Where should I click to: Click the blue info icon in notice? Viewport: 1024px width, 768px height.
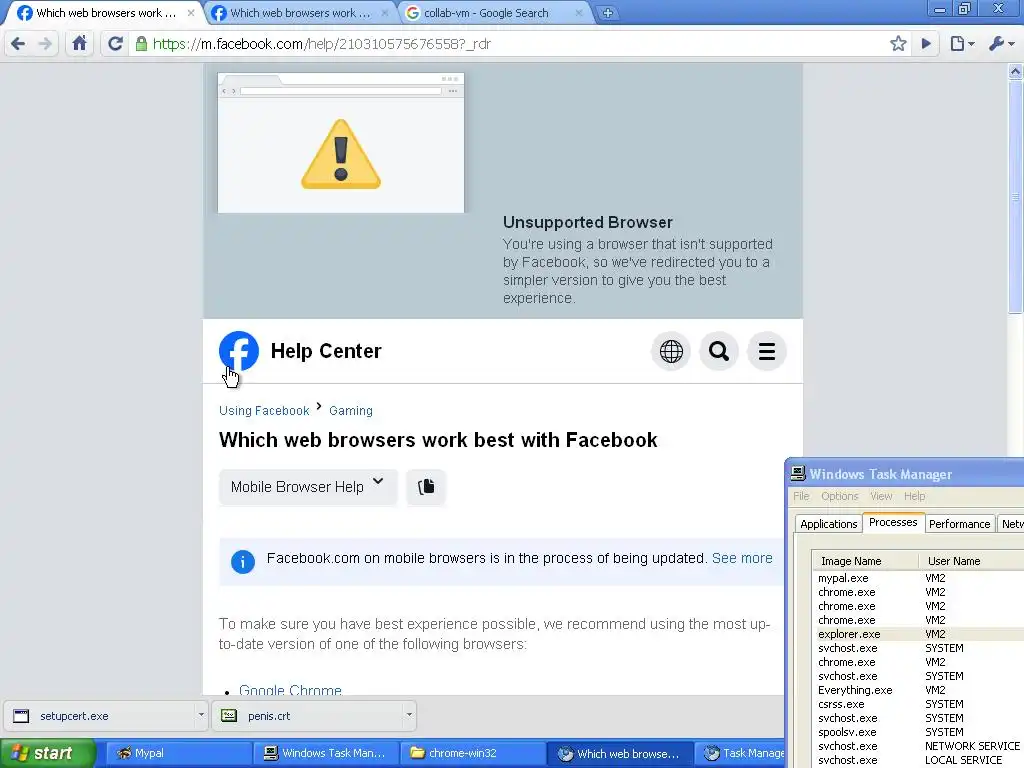click(242, 561)
